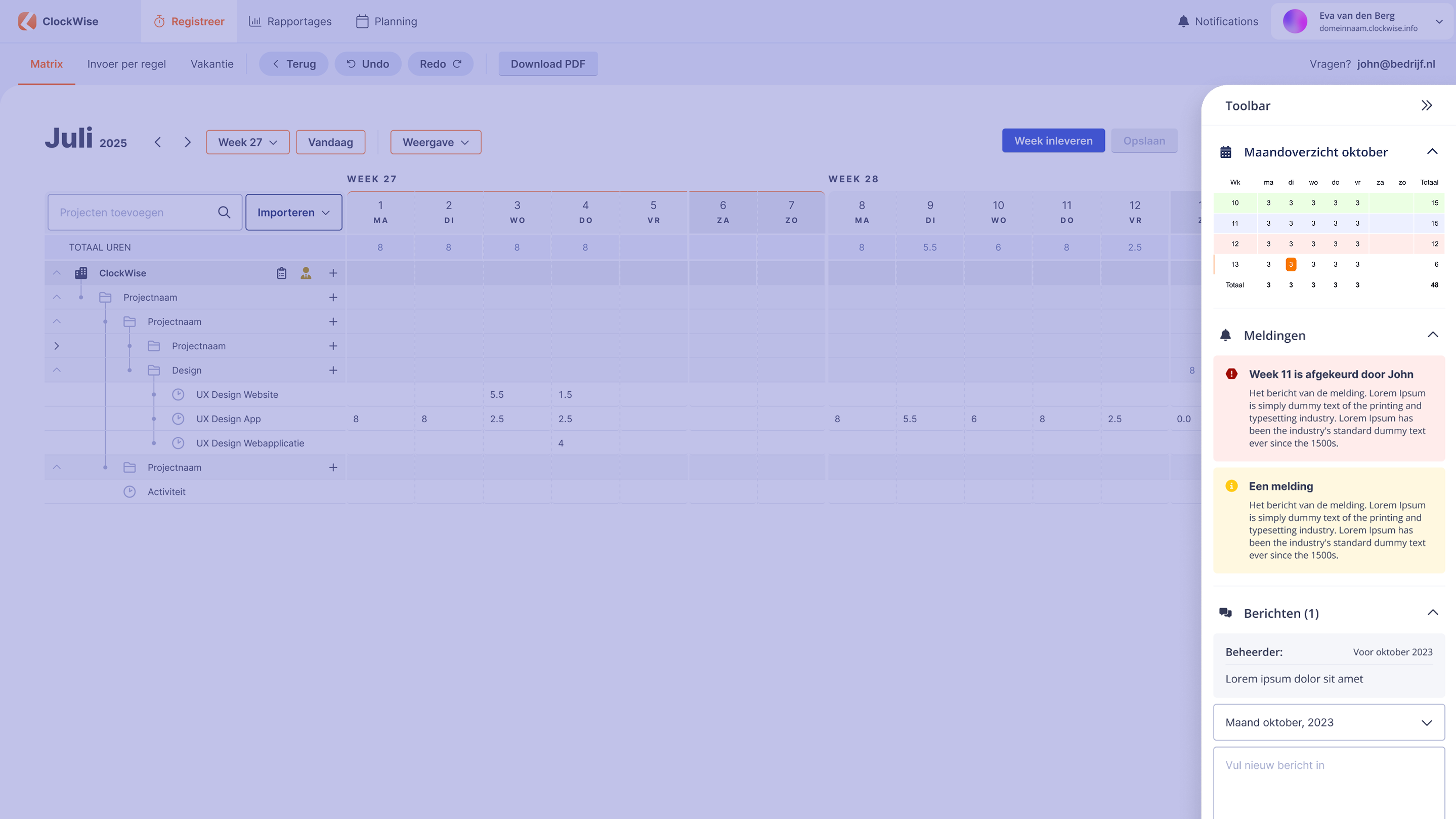1456x819 pixels.
Task: Open the Week 27 dropdown
Action: (247, 142)
